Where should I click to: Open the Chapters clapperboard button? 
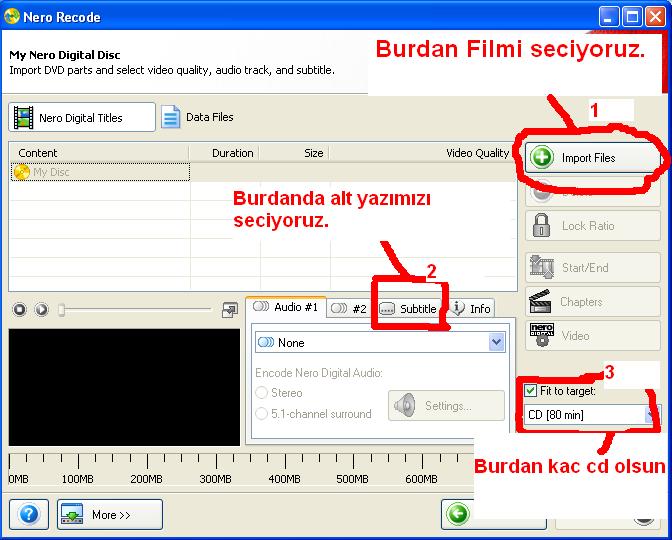593,302
